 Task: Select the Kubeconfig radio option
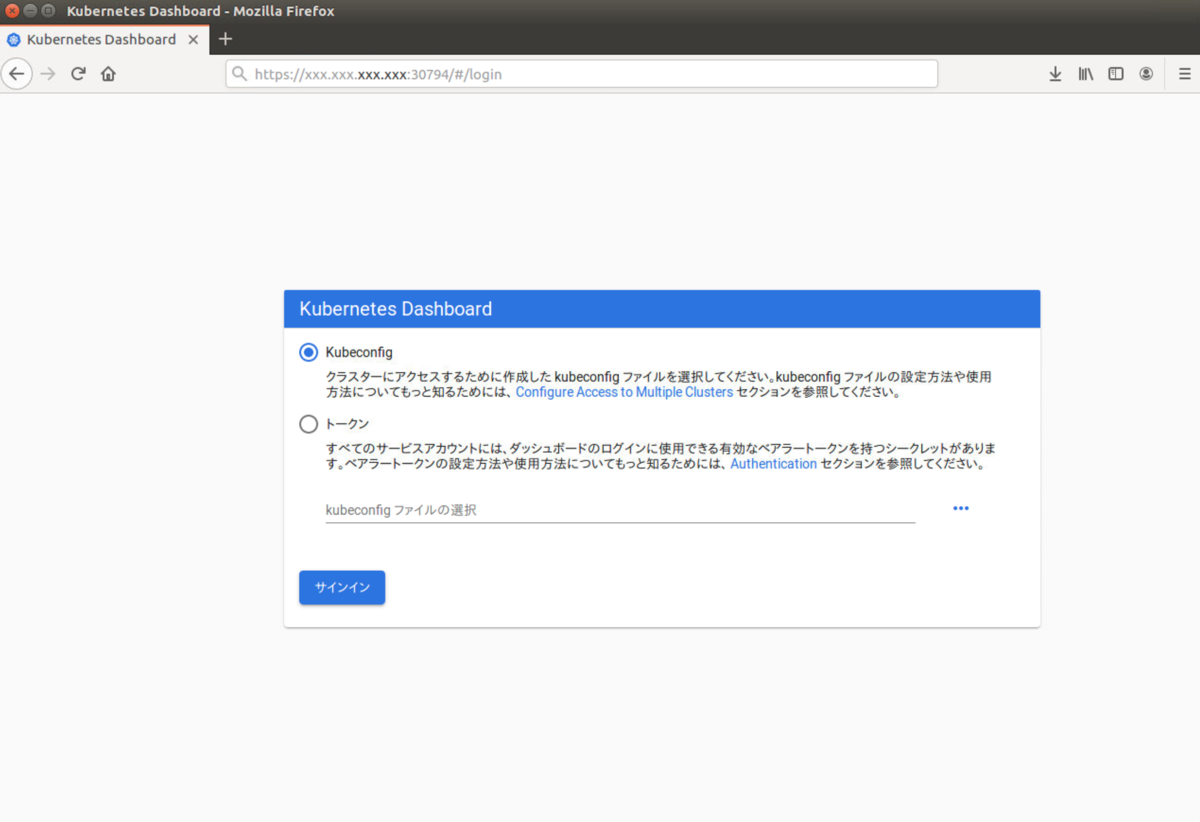point(309,352)
